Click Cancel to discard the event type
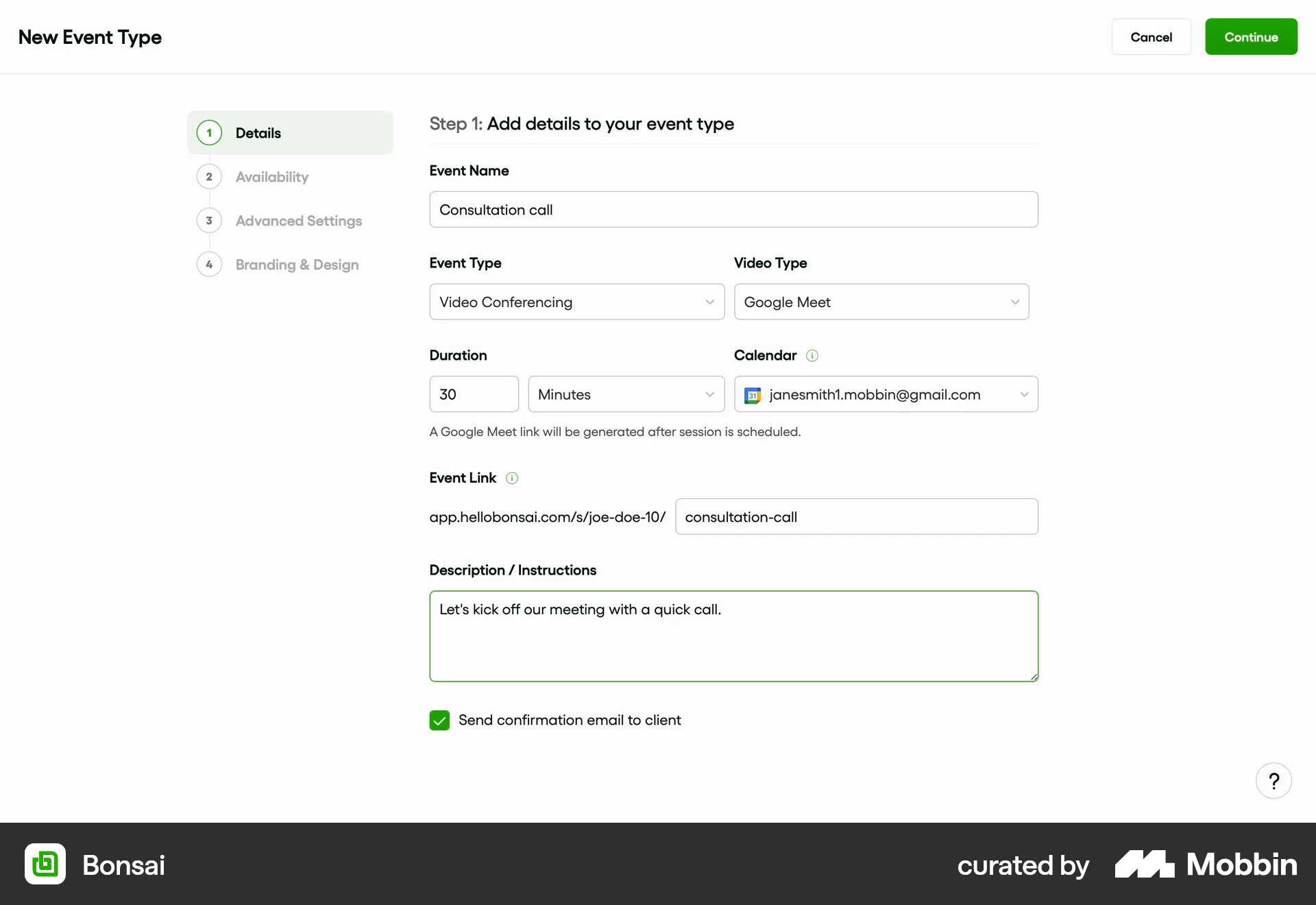Screen dimensions: 1316x905 point(1151,36)
